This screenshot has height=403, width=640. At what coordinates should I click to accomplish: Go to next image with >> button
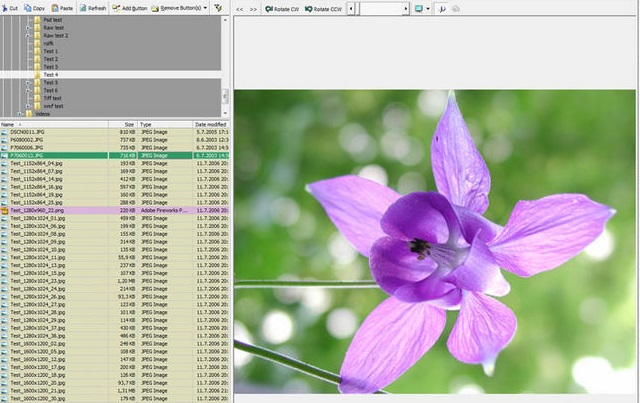(x=253, y=8)
